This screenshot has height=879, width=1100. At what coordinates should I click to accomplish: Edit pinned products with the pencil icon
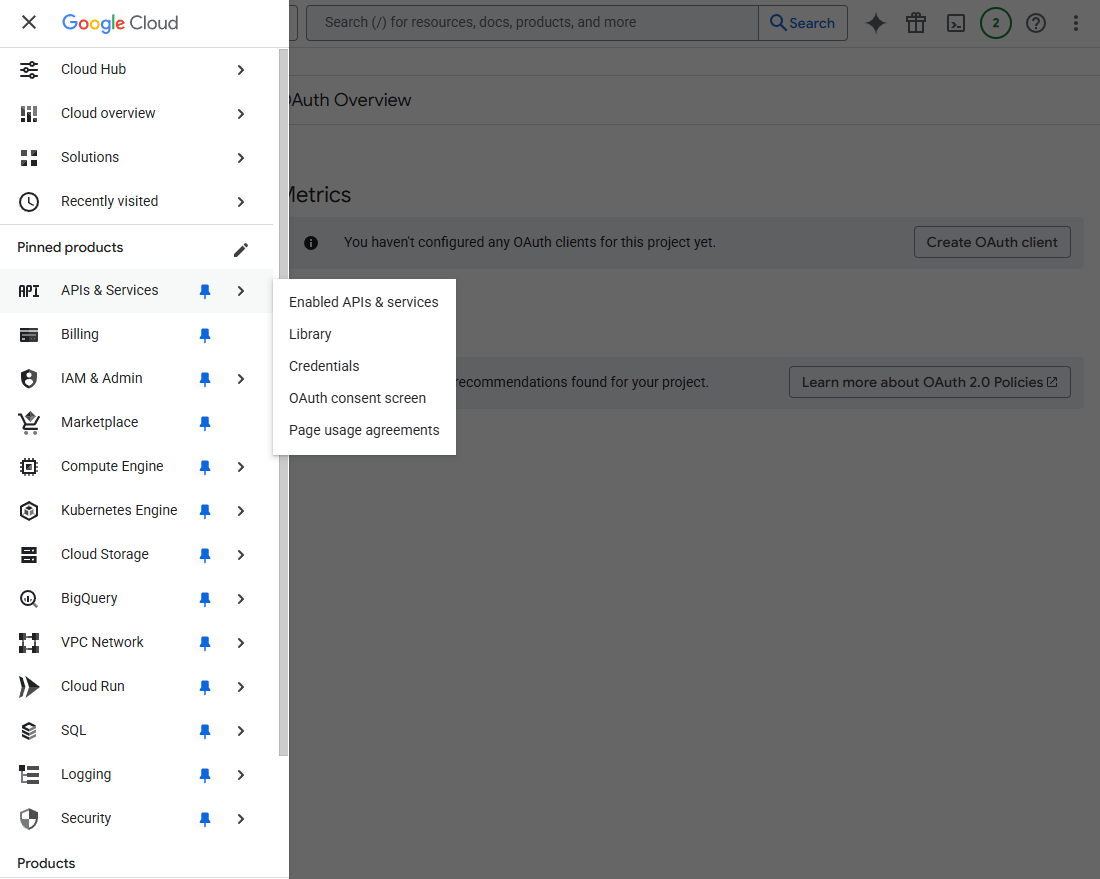(241, 250)
